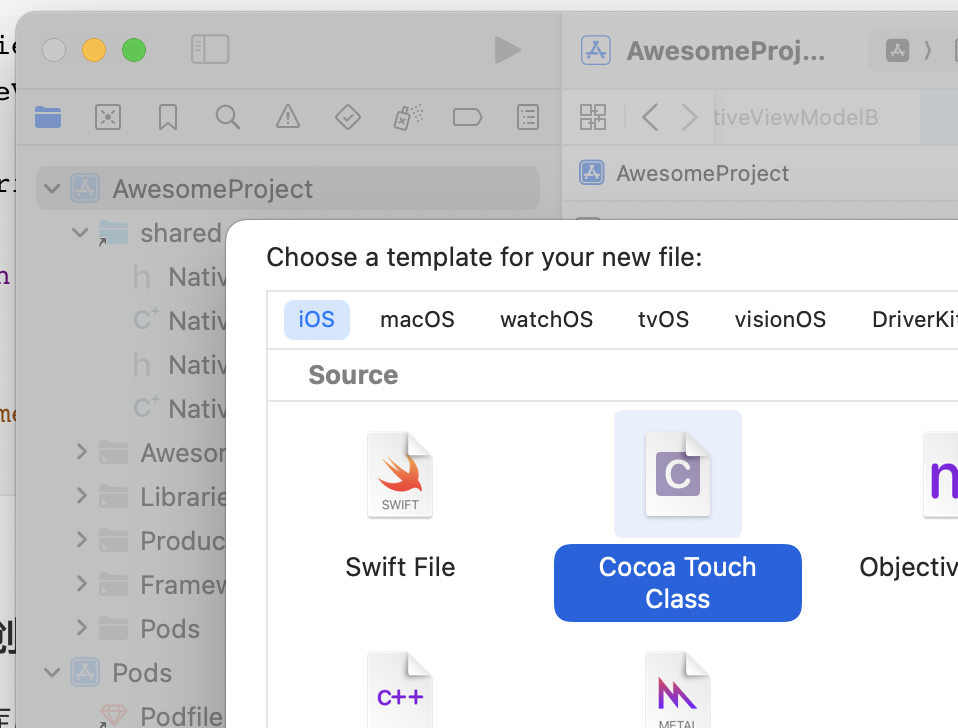958x728 pixels.
Task: Open the Breakpoint navigator
Action: [x=467, y=117]
